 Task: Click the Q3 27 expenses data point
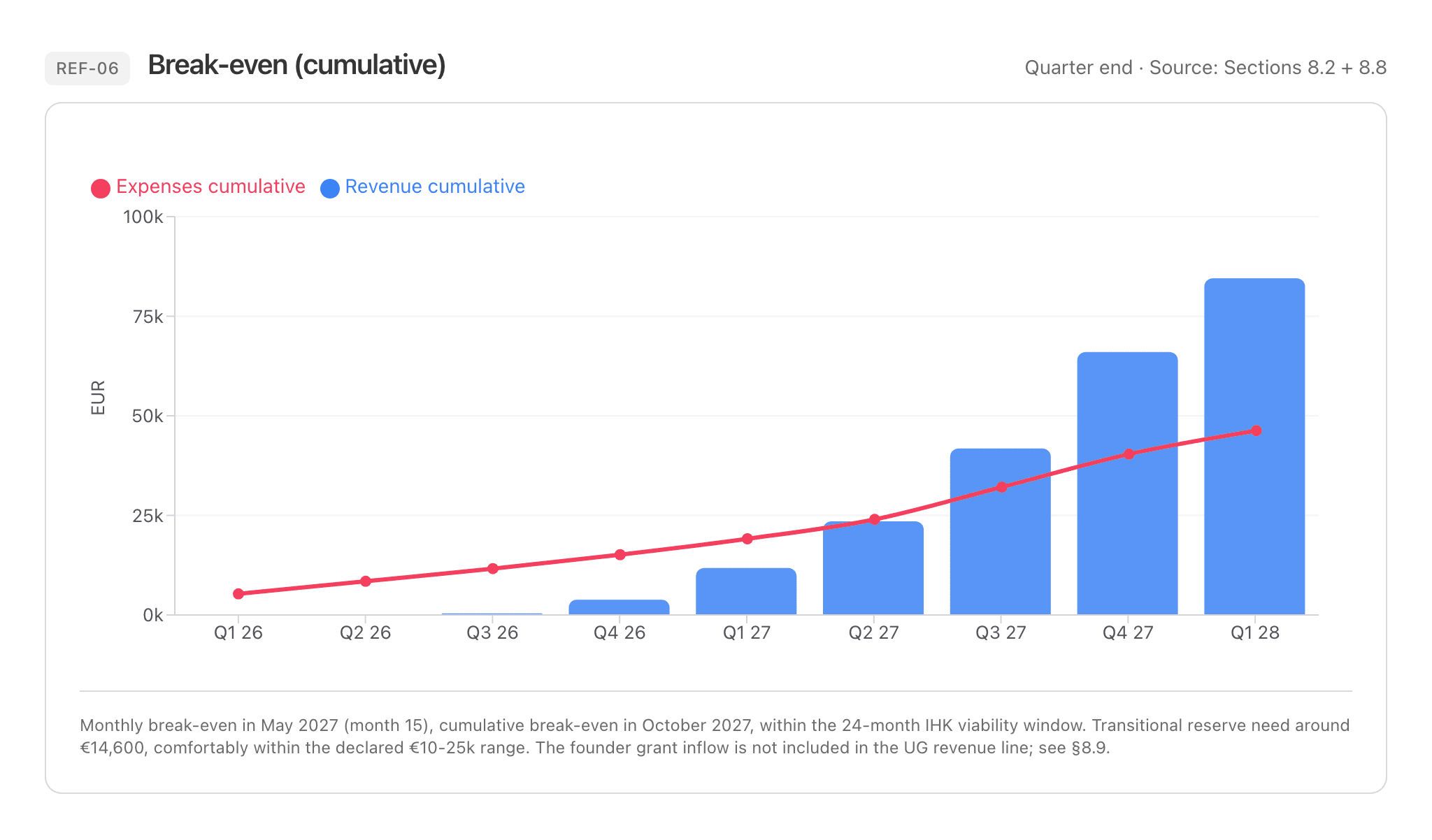[x=1002, y=487]
